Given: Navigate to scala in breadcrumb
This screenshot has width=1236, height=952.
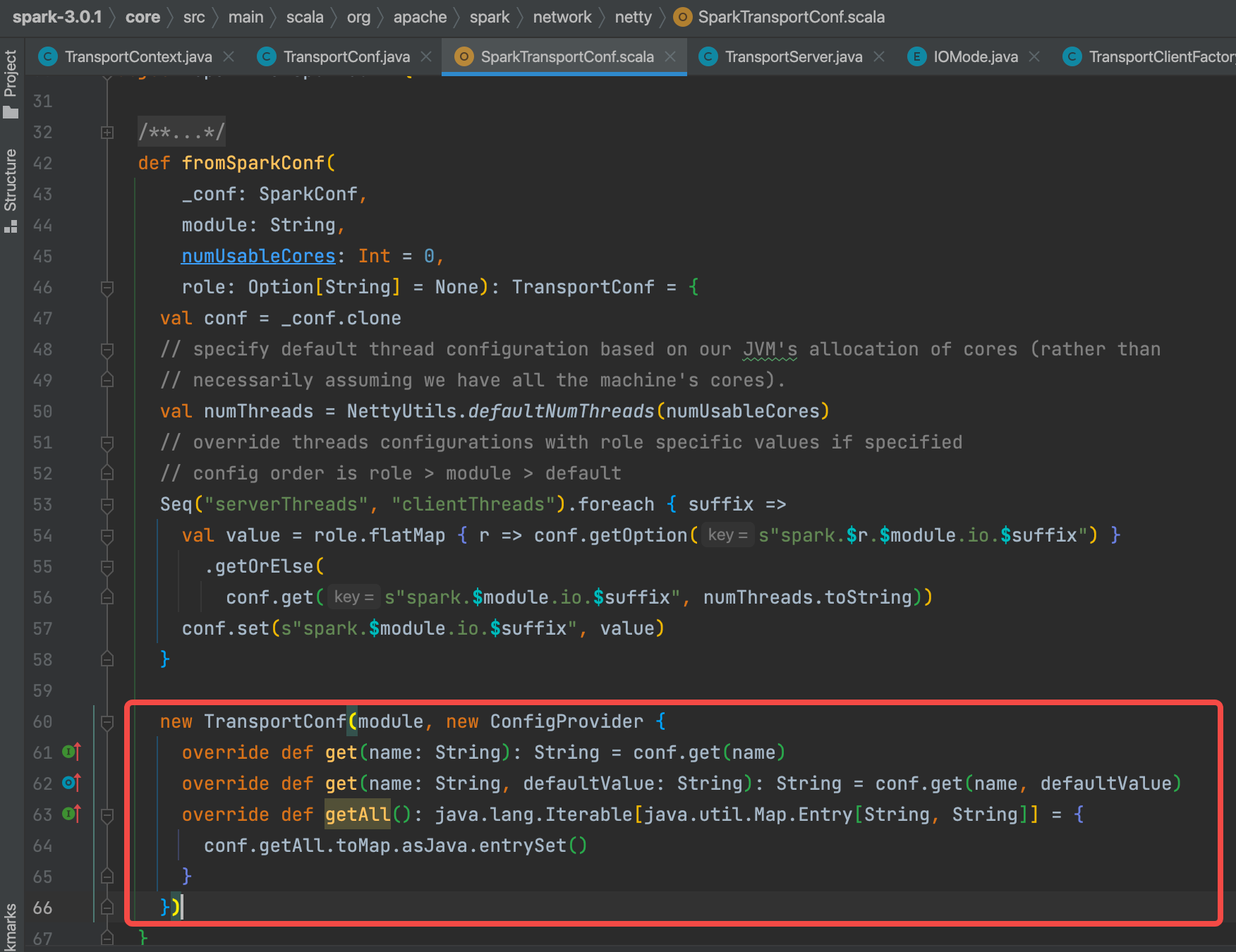Looking at the screenshot, I should pos(305,17).
